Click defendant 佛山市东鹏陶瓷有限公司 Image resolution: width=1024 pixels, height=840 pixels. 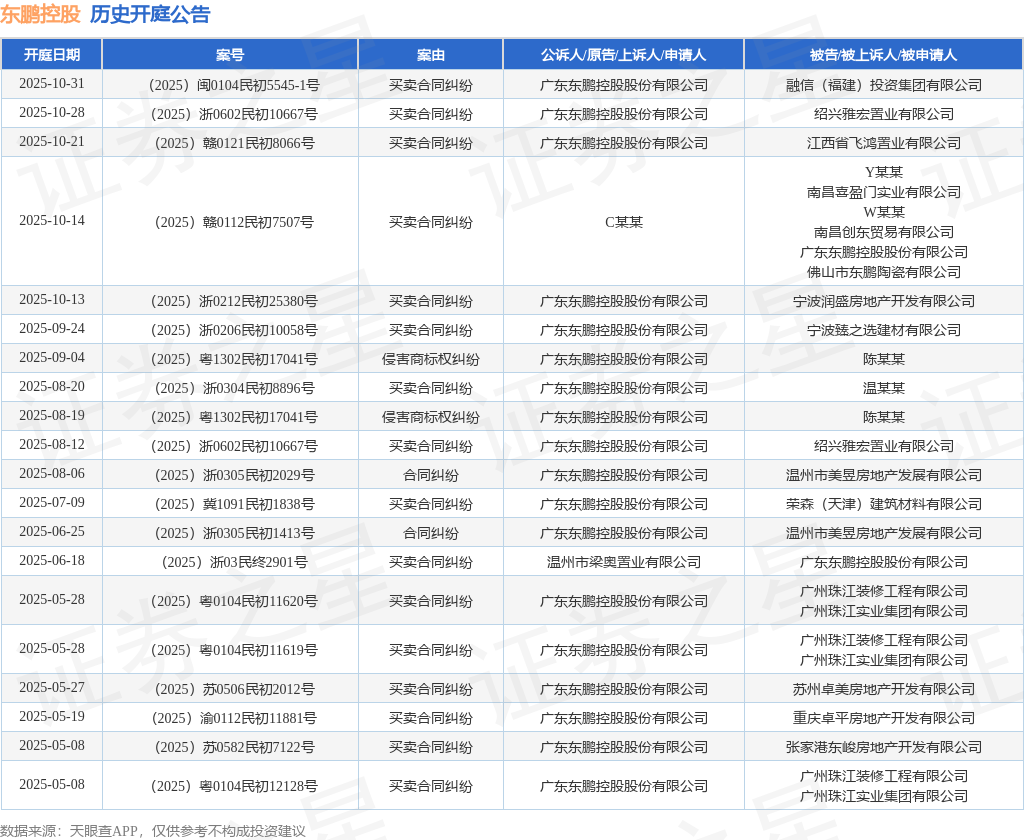884,272
